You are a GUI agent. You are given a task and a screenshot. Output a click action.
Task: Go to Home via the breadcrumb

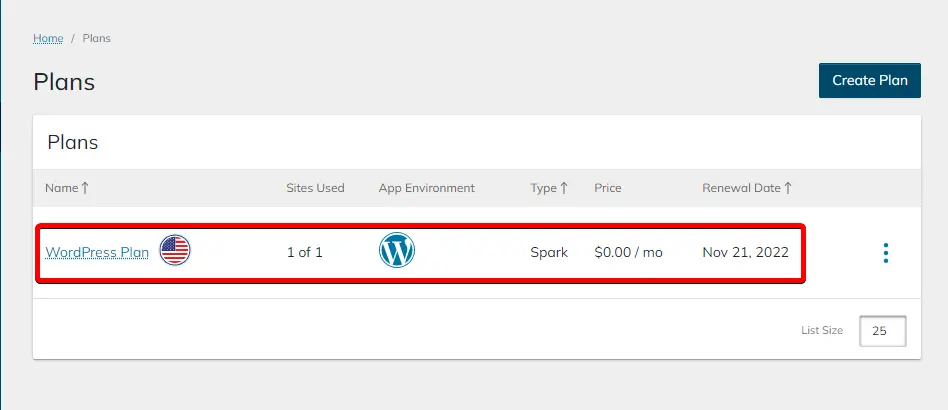pos(48,39)
